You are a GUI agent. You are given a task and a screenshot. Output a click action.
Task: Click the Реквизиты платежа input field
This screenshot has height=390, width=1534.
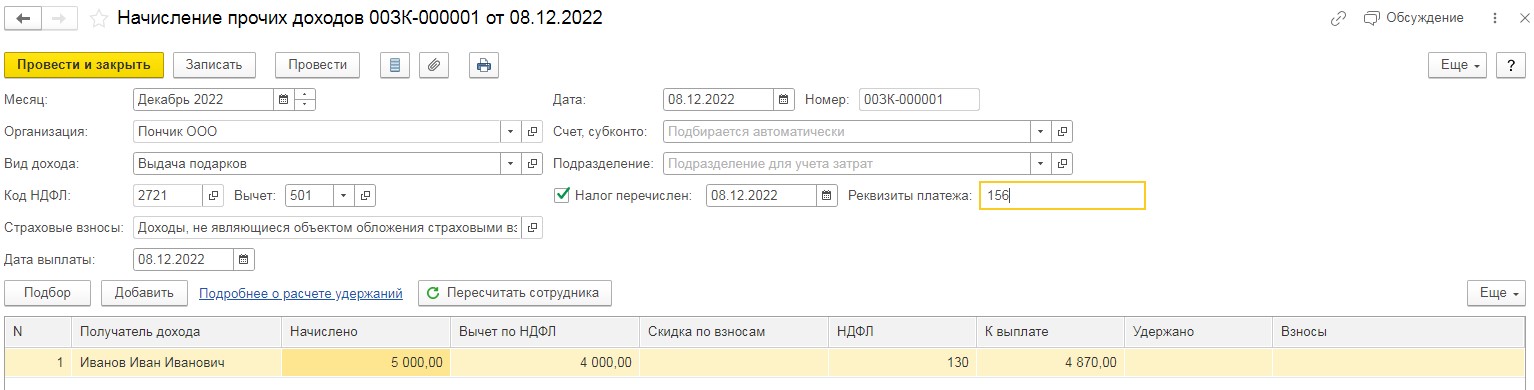click(1062, 196)
